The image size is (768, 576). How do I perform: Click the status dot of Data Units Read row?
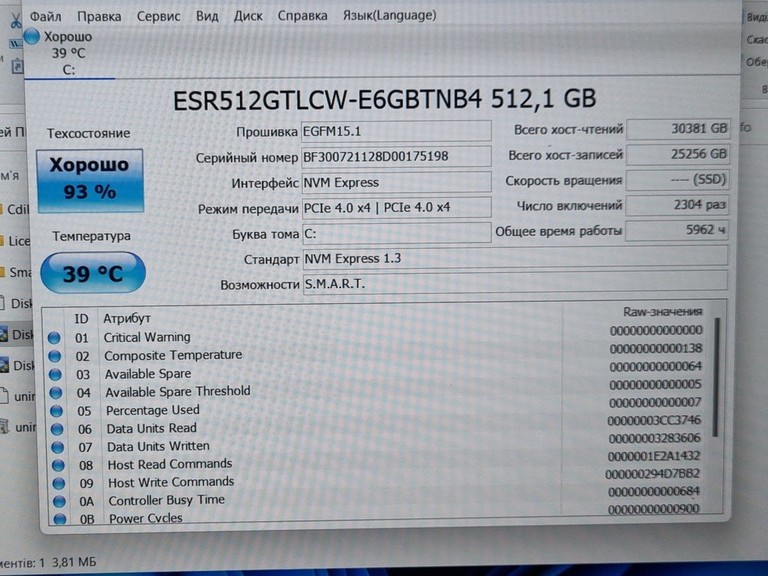[57, 429]
